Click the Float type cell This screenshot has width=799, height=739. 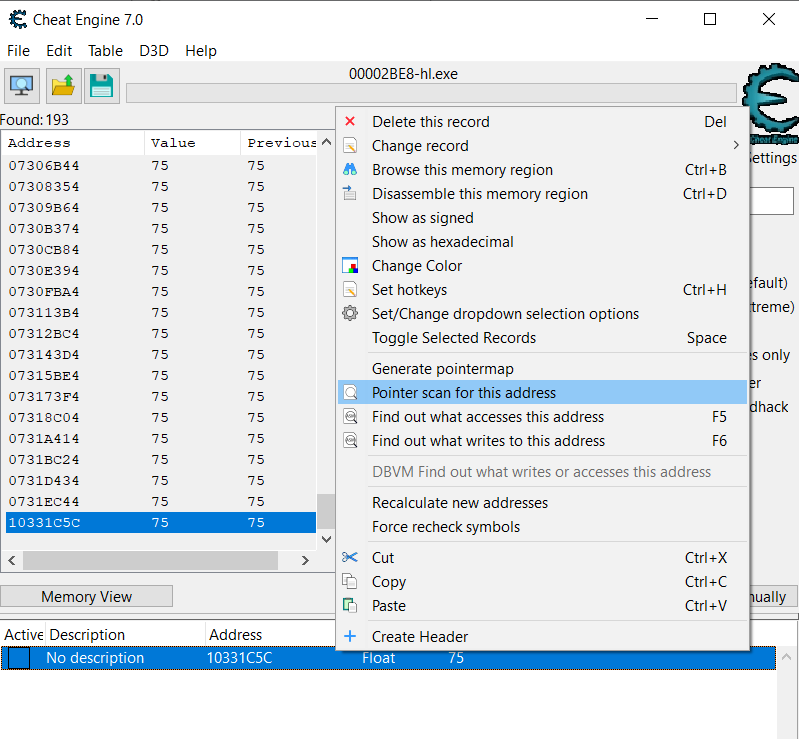coord(379,657)
